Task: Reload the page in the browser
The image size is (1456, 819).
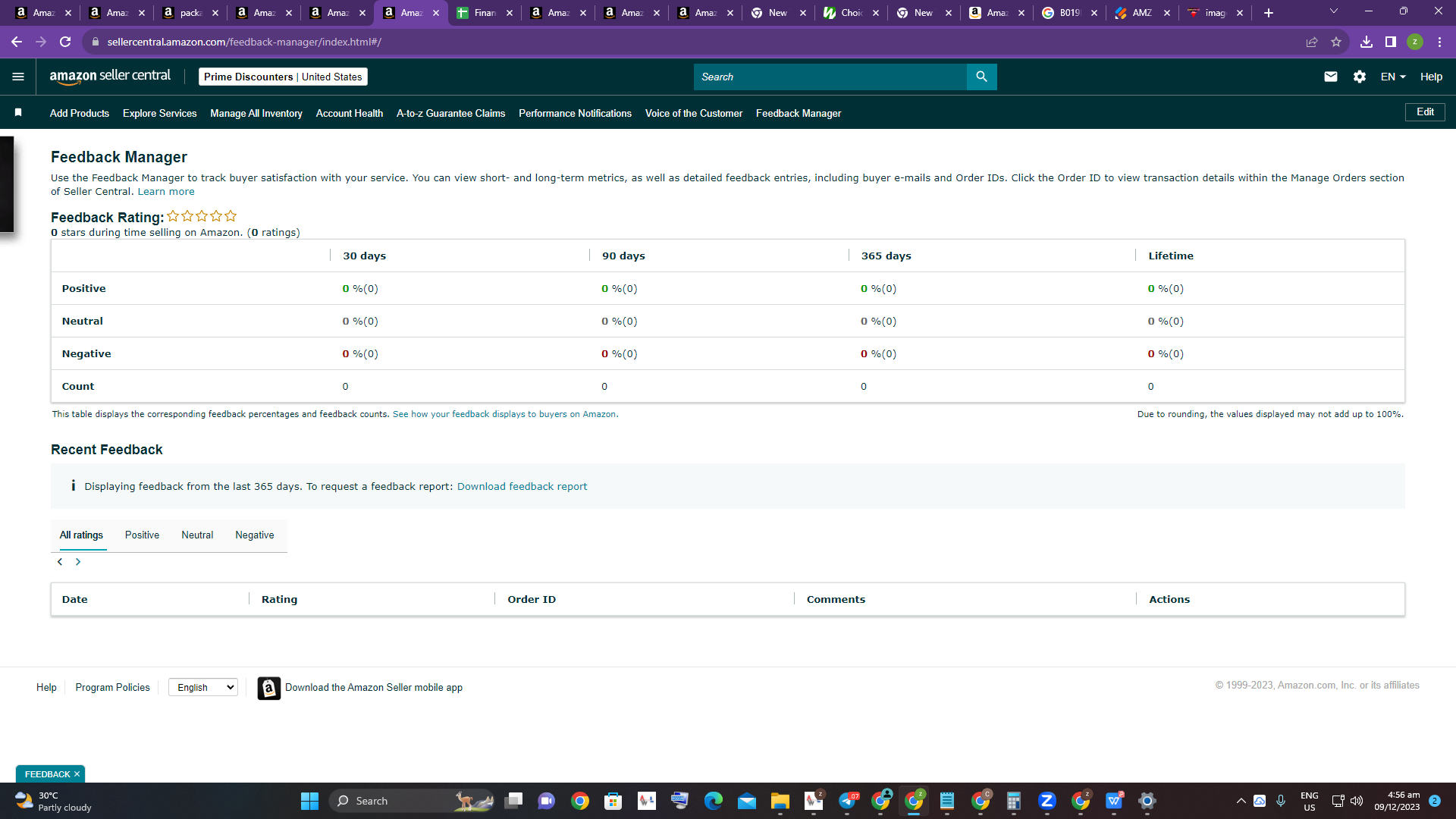Action: tap(65, 42)
